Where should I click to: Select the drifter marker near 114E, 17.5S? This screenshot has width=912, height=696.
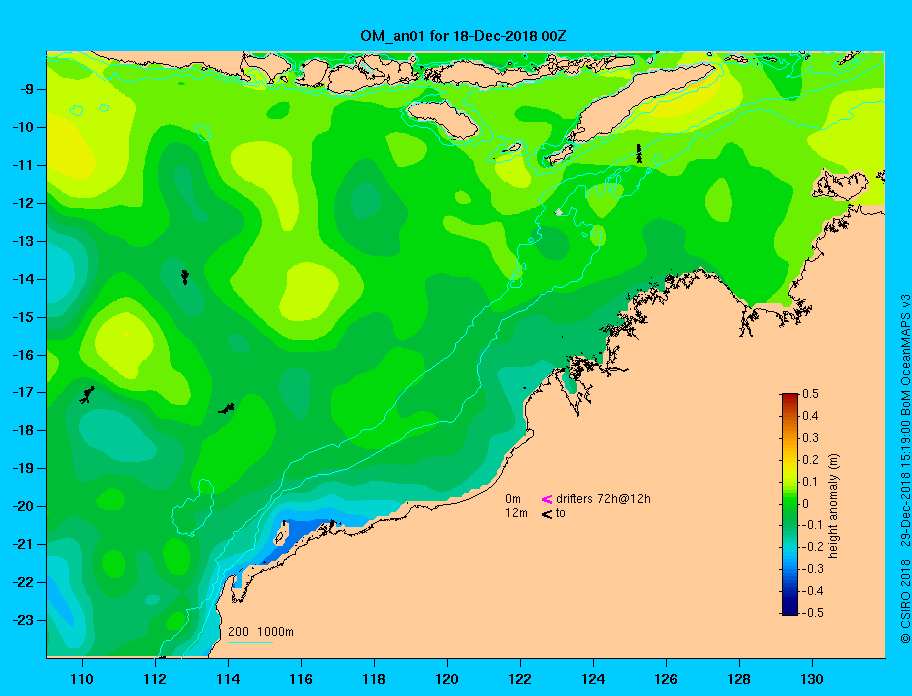pyautogui.click(x=226, y=408)
